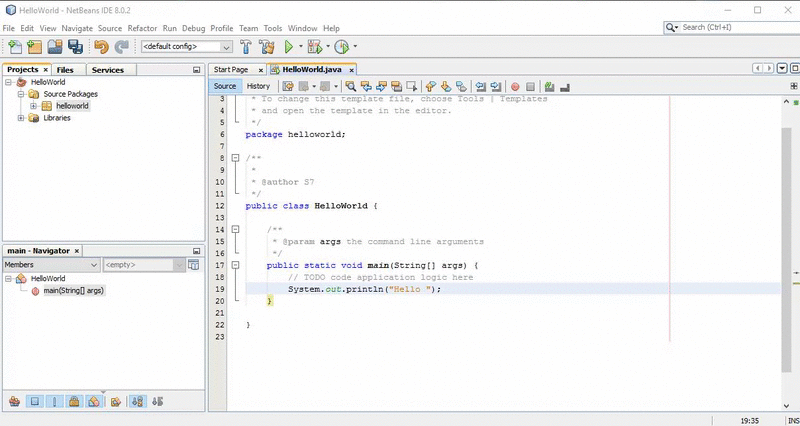Screen dimensions: 800x426
Task: Show the documents list dropdown button
Action: [x=782, y=68]
